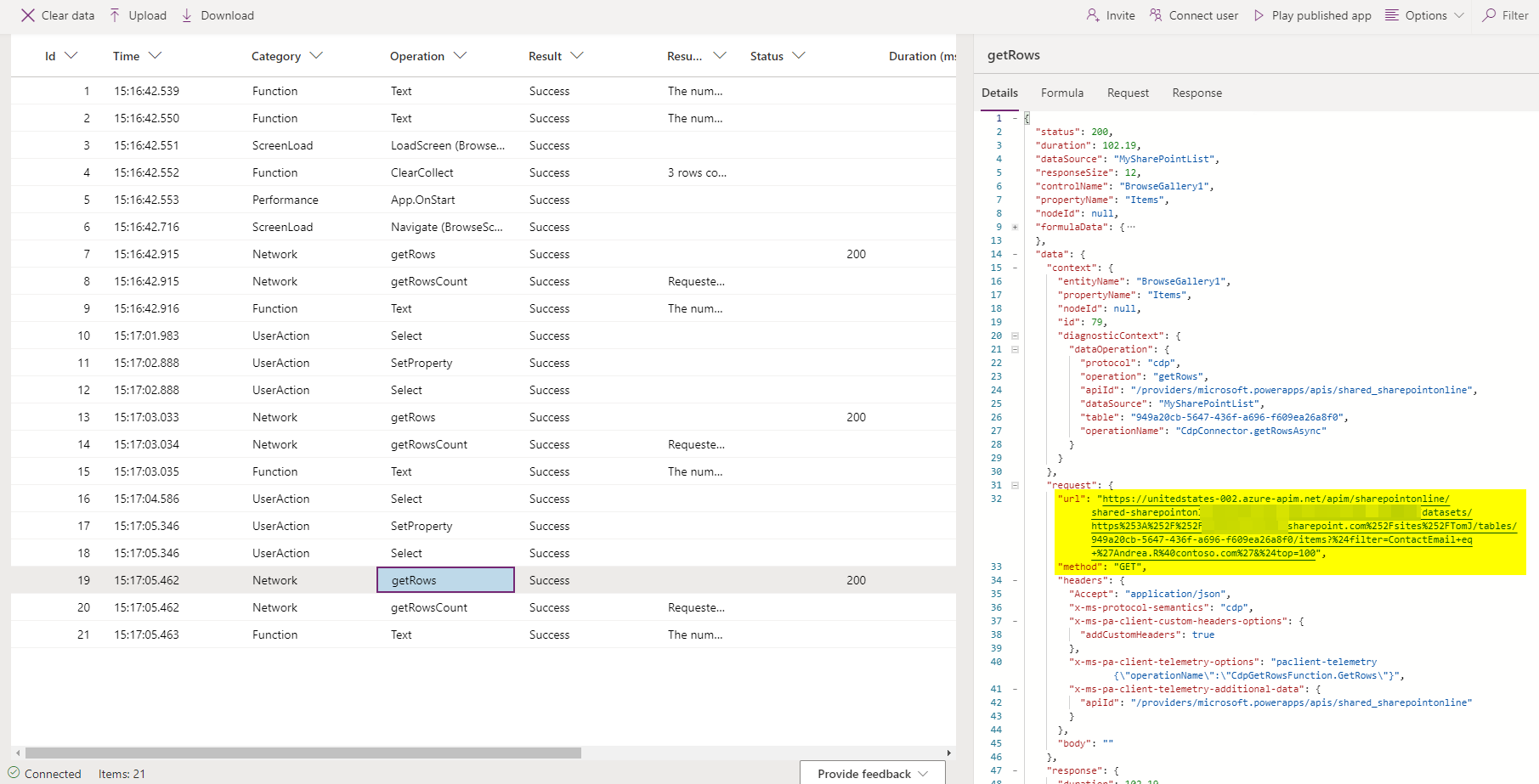The width and height of the screenshot is (1539, 784).
Task: Click the Play published app icon
Action: pos(1259,15)
